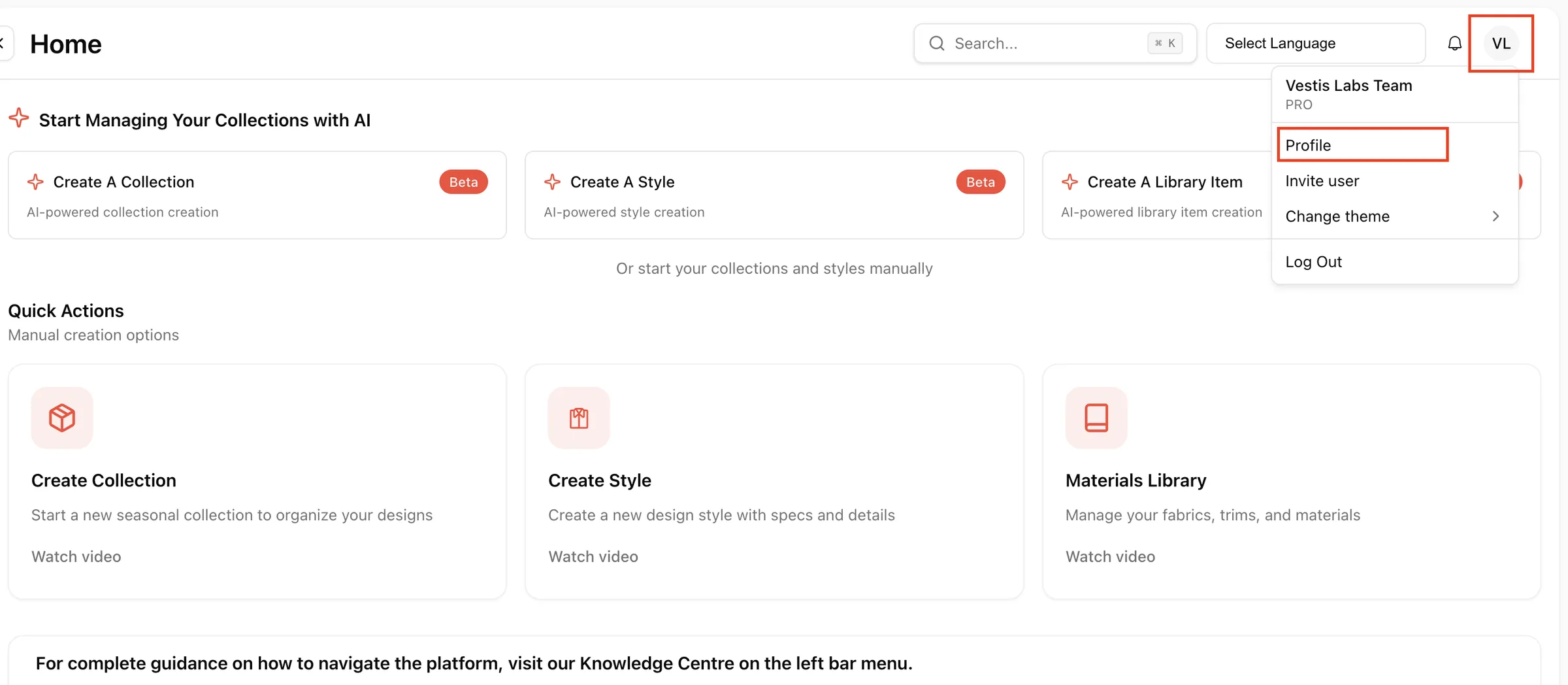Click the Create Collection box icon

coord(62,418)
